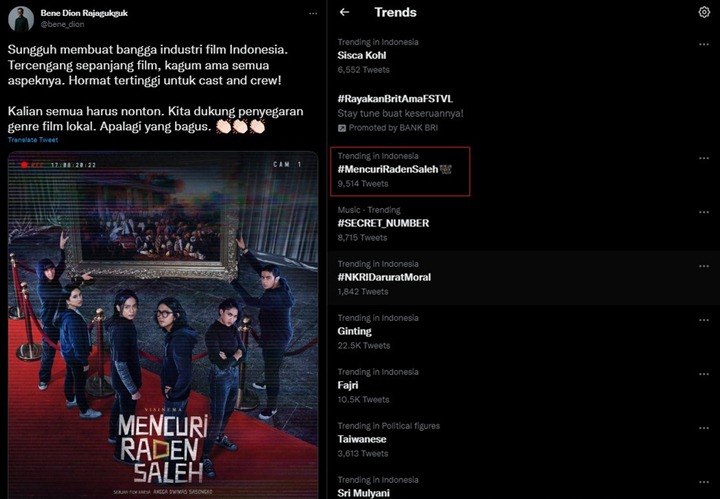The height and width of the screenshot is (499, 720).
Task: Open more options for Sri Mulyani trend
Action: (x=703, y=482)
